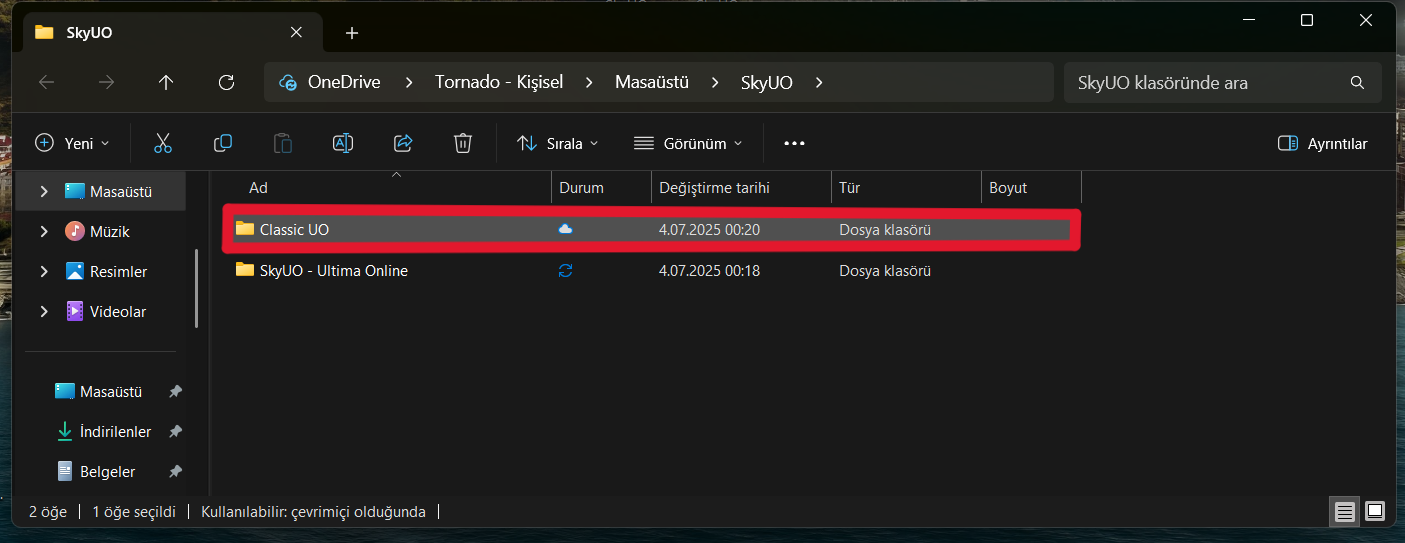
Task: Click the 1 öğe seçildi status text
Action: [x=134, y=511]
